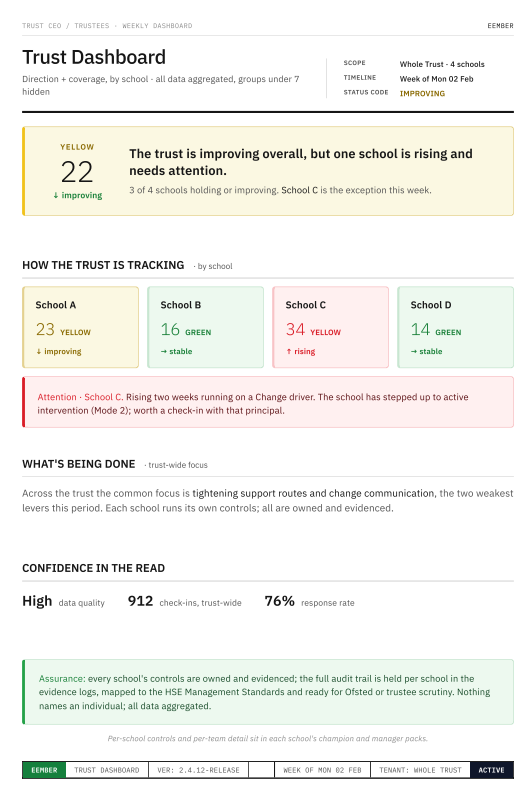The width and height of the screenshot is (532, 790).
Task: Click WEEKLY DASHBOARD in breadcrumb
Action: point(157,26)
